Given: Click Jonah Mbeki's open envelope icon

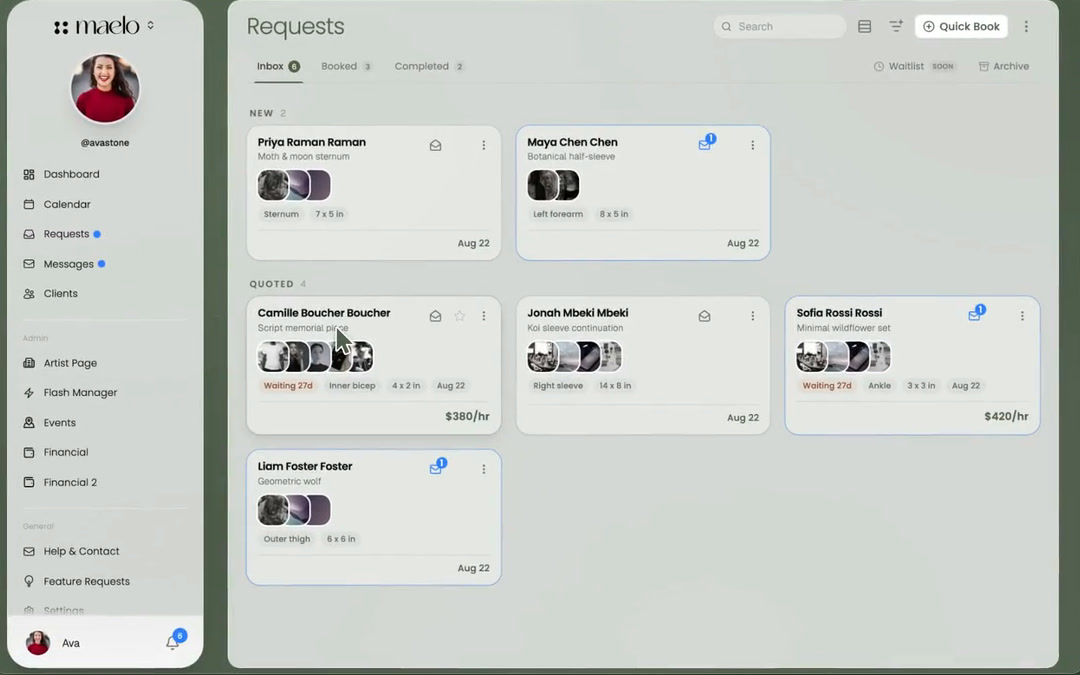Looking at the screenshot, I should point(704,316).
